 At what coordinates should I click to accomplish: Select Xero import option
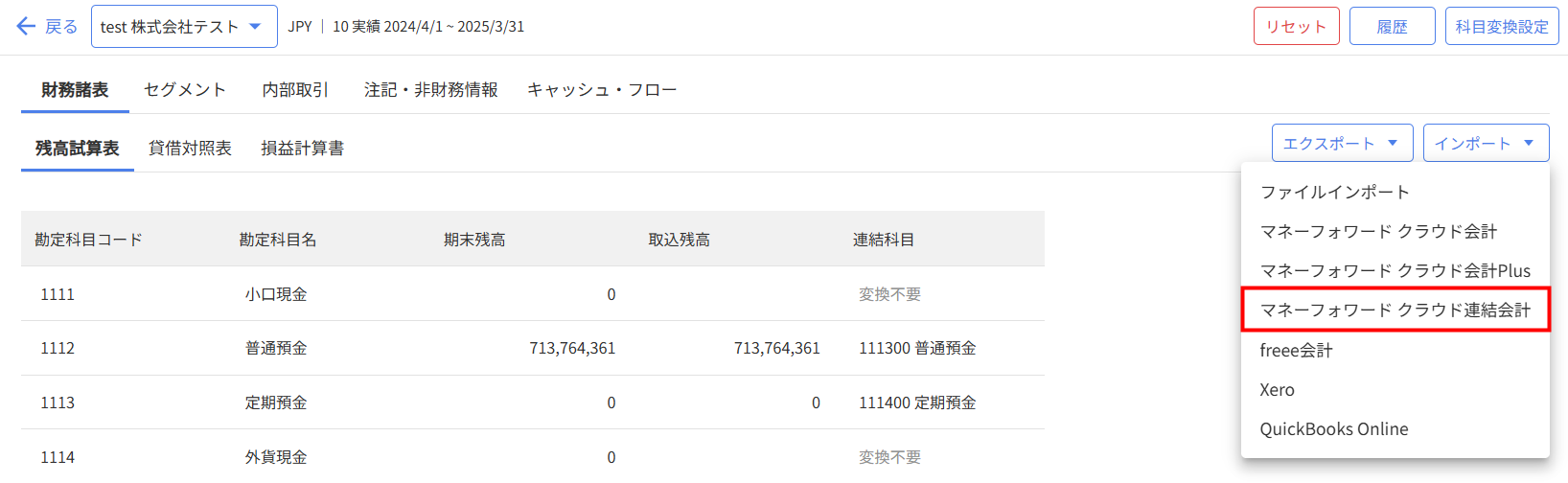pos(1277,390)
